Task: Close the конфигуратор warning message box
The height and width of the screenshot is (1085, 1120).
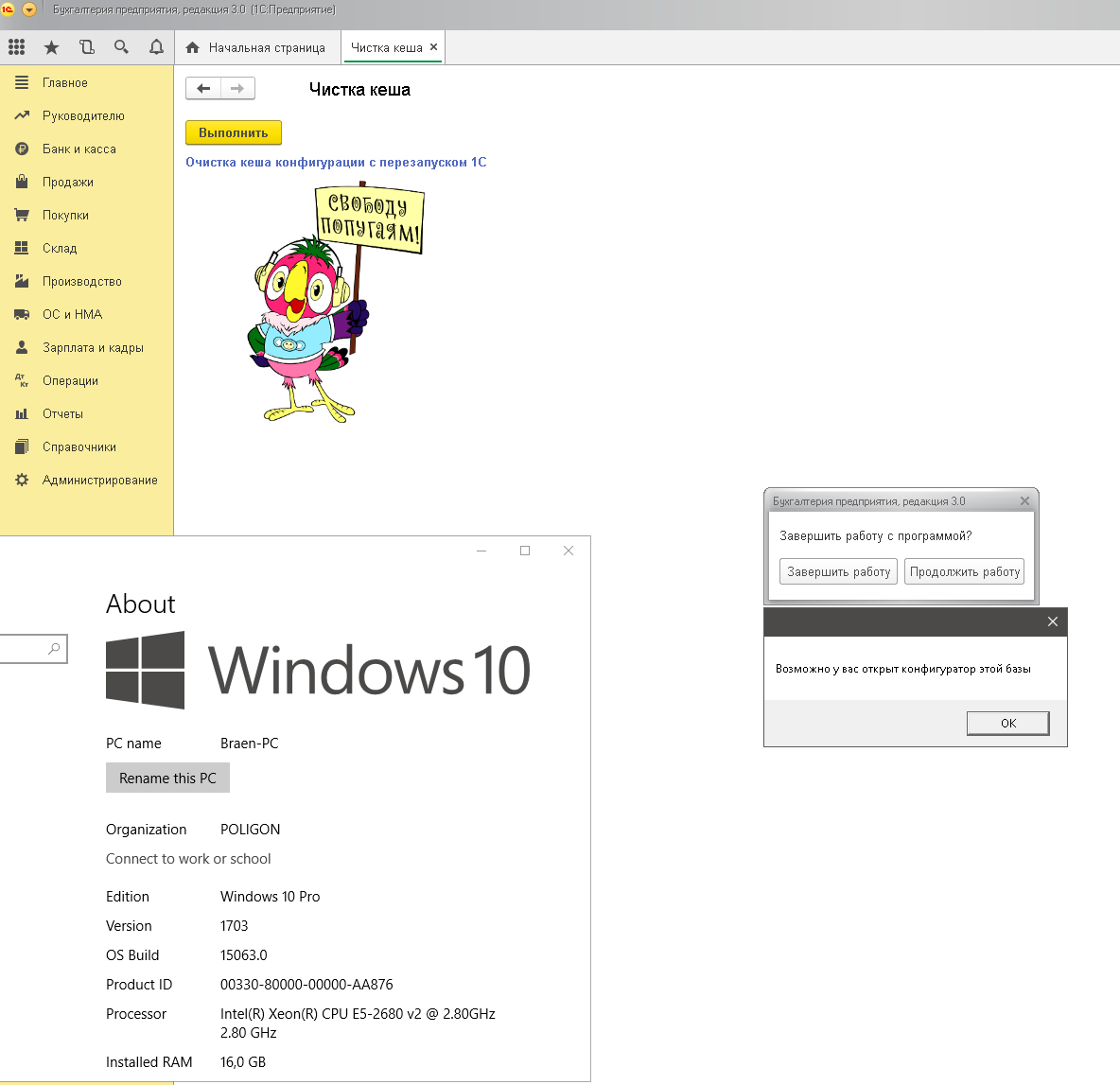Action: (x=1052, y=621)
